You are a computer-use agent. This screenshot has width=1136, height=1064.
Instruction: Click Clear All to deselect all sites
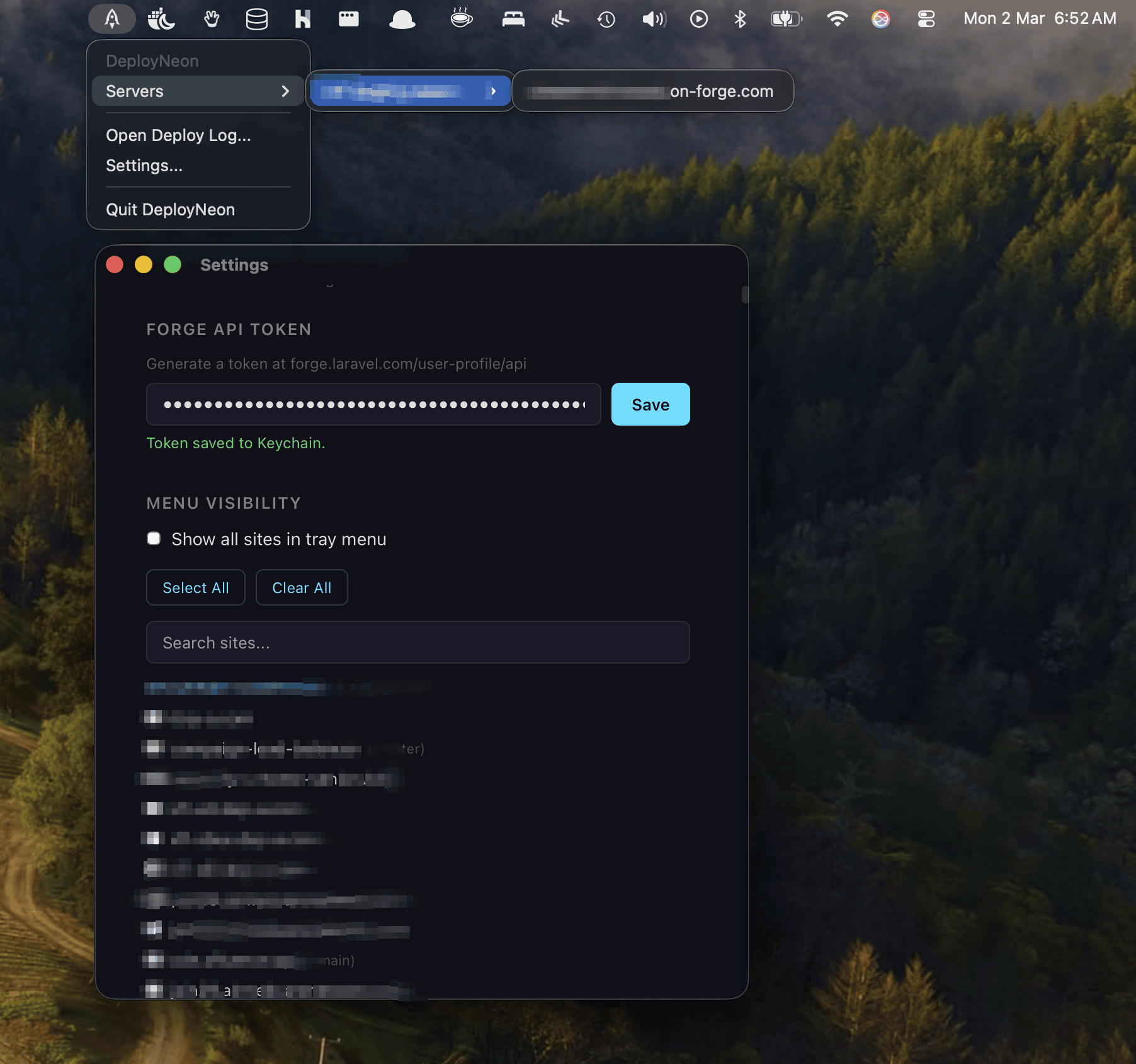(x=302, y=587)
